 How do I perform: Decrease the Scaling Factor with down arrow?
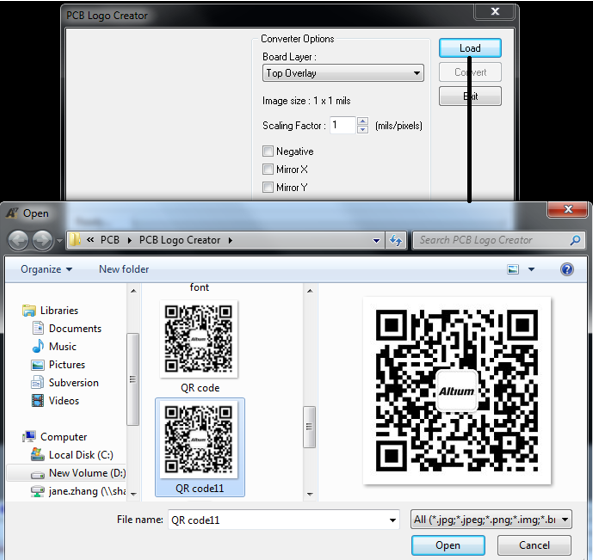pos(362,129)
